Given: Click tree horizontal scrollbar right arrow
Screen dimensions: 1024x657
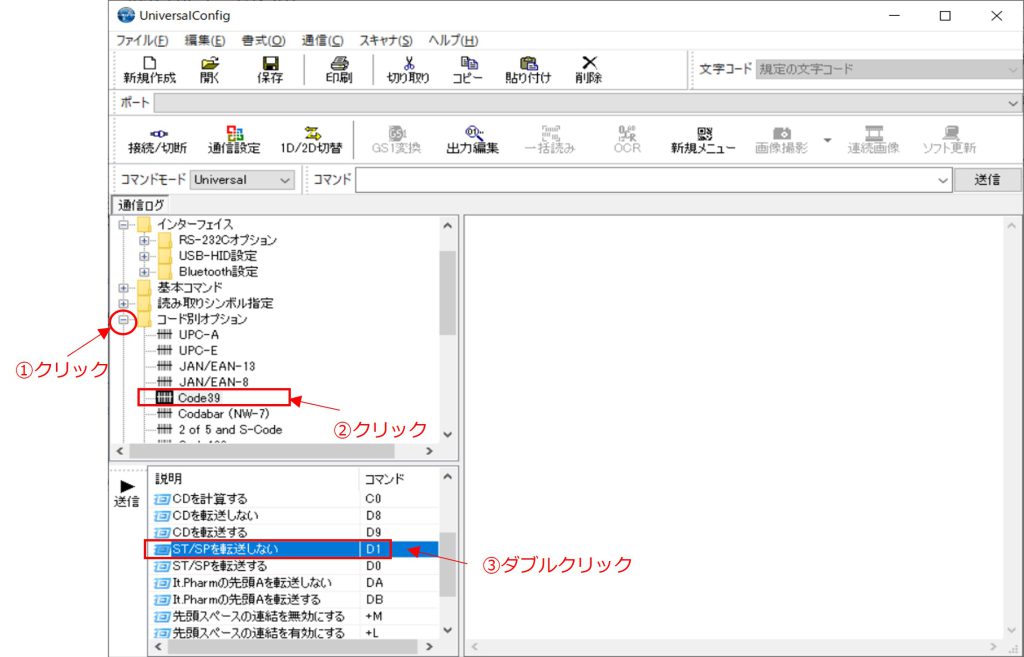Looking at the screenshot, I should pyautogui.click(x=429, y=451).
